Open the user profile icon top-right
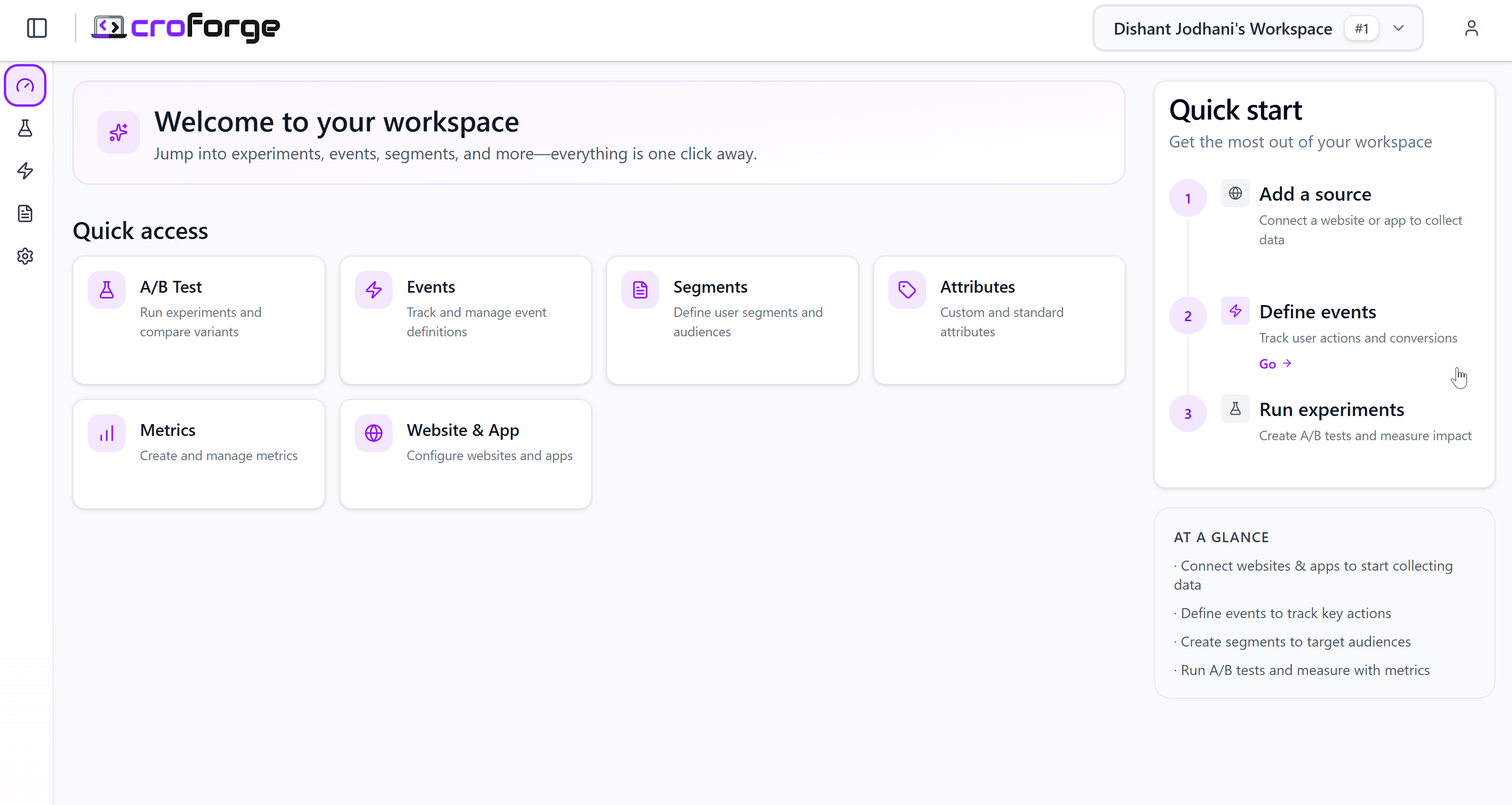 tap(1472, 28)
